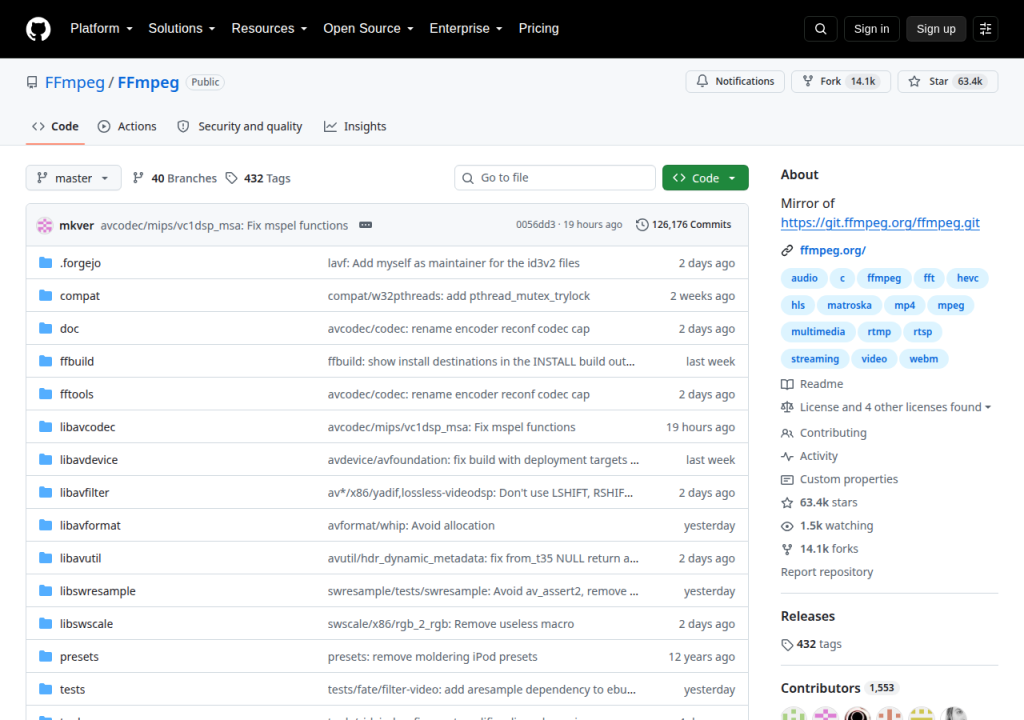Open the doc folder
Viewport: 1024px width, 720px height.
click(69, 329)
